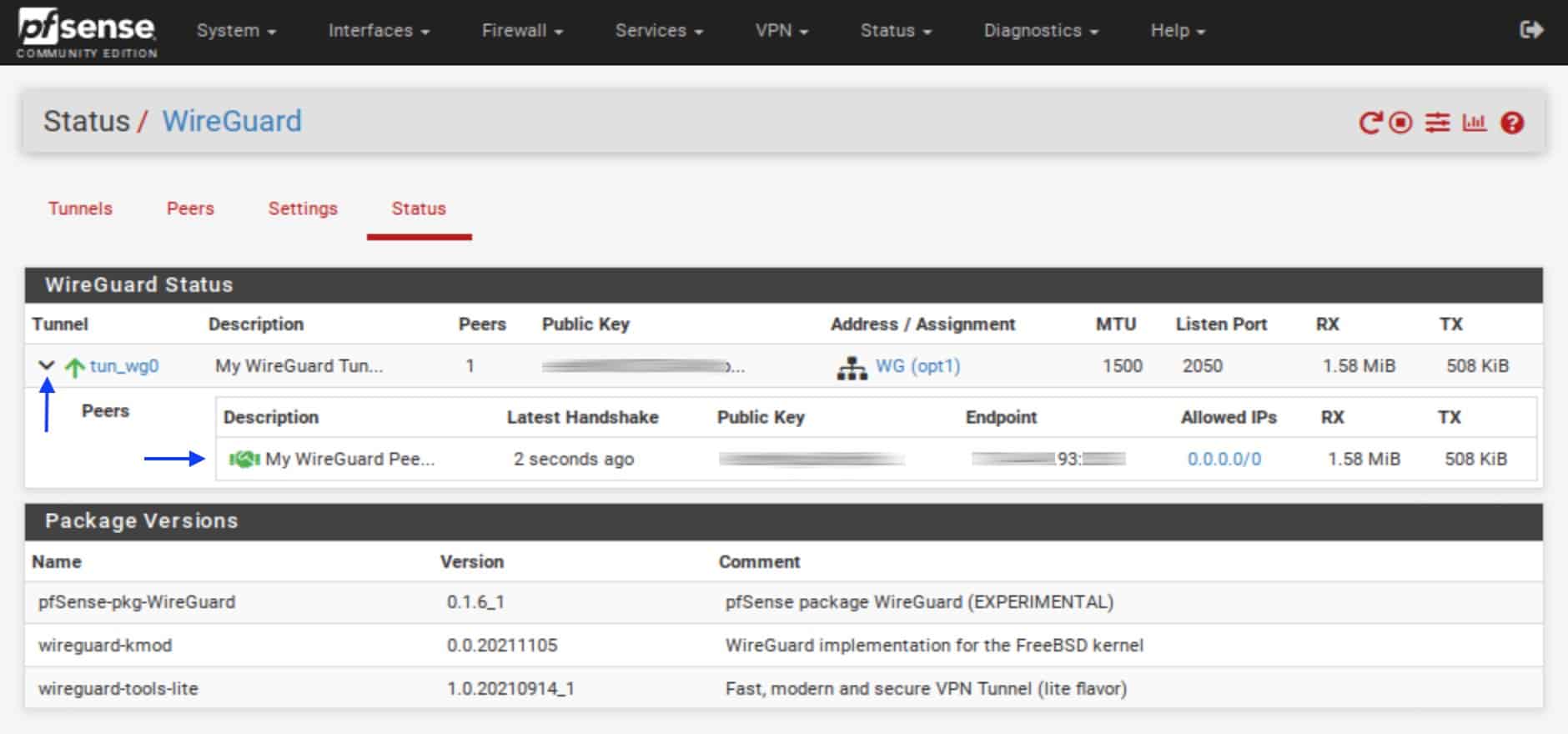1568x734 pixels.
Task: Click the peer row TX 508 KiB
Action: click(x=1475, y=459)
